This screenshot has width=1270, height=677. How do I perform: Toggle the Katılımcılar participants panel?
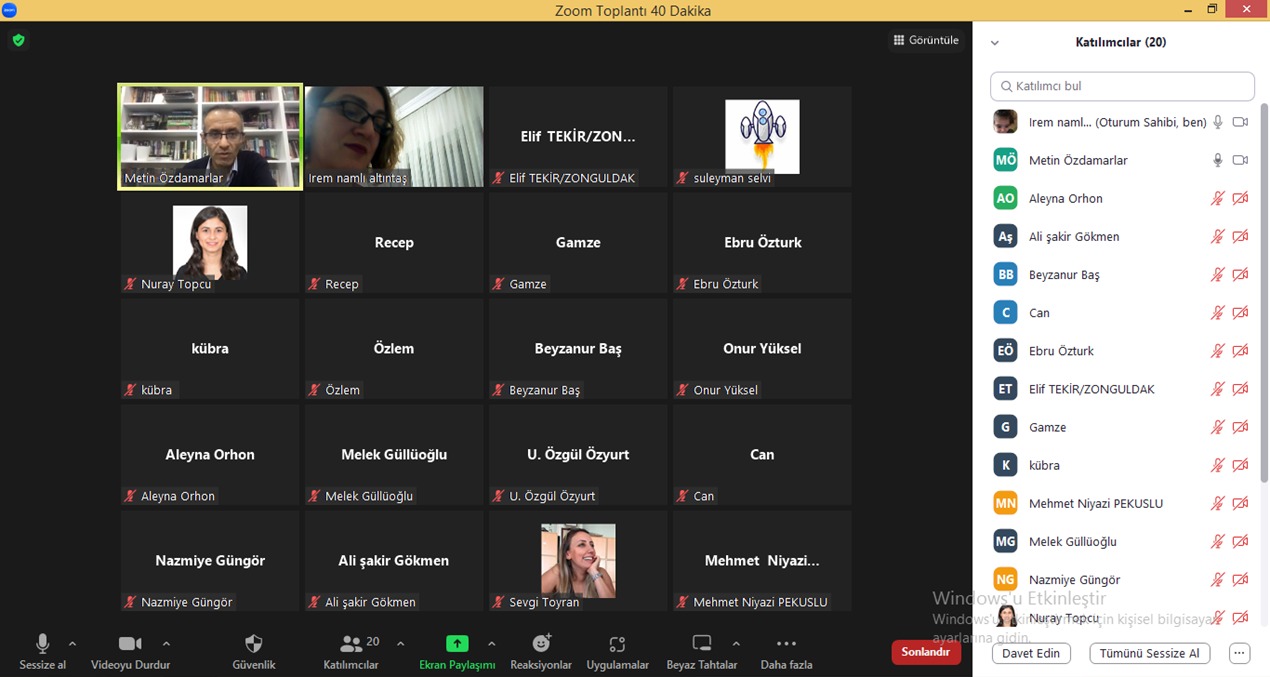(x=351, y=644)
